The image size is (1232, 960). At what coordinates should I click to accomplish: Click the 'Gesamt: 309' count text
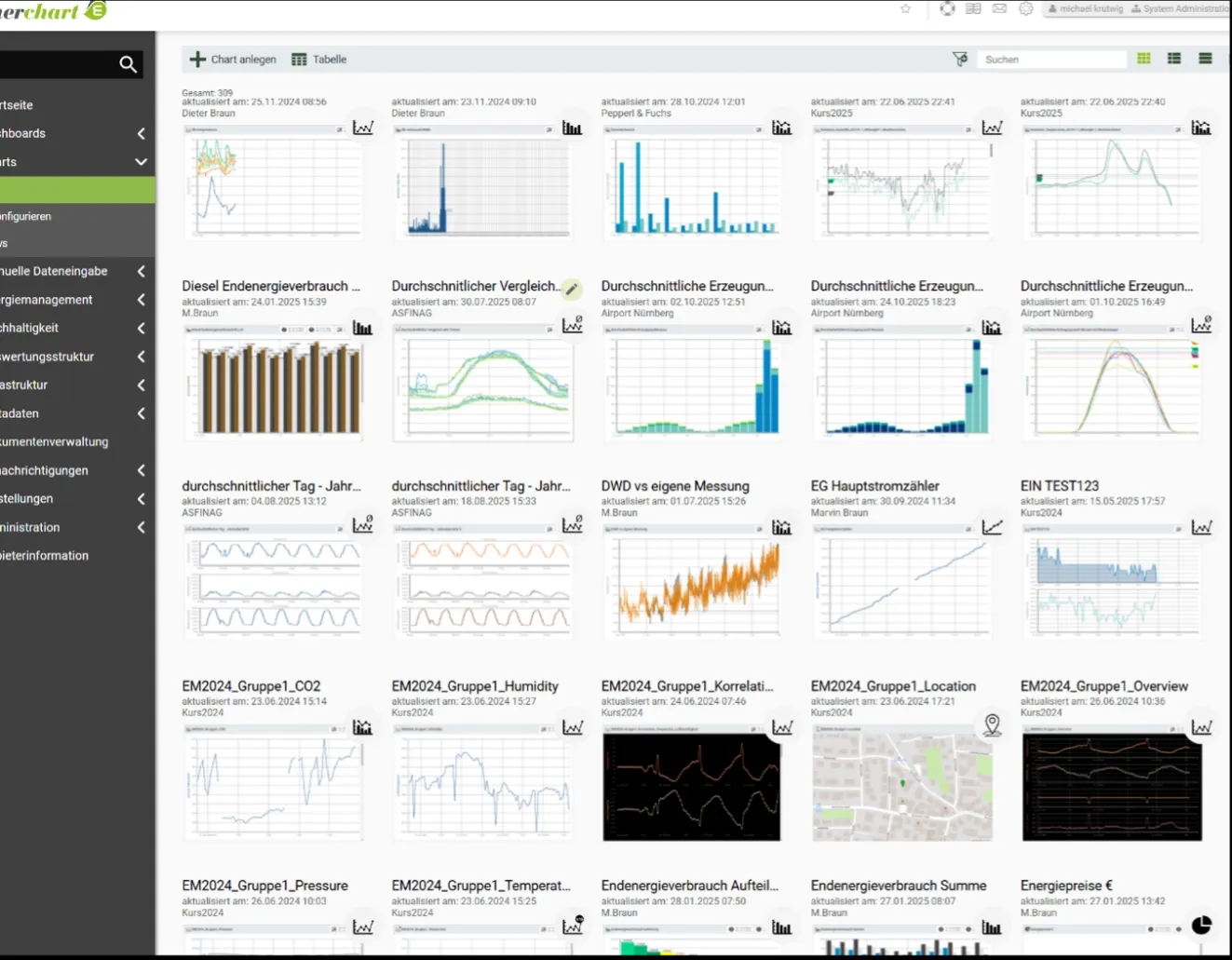point(207,93)
